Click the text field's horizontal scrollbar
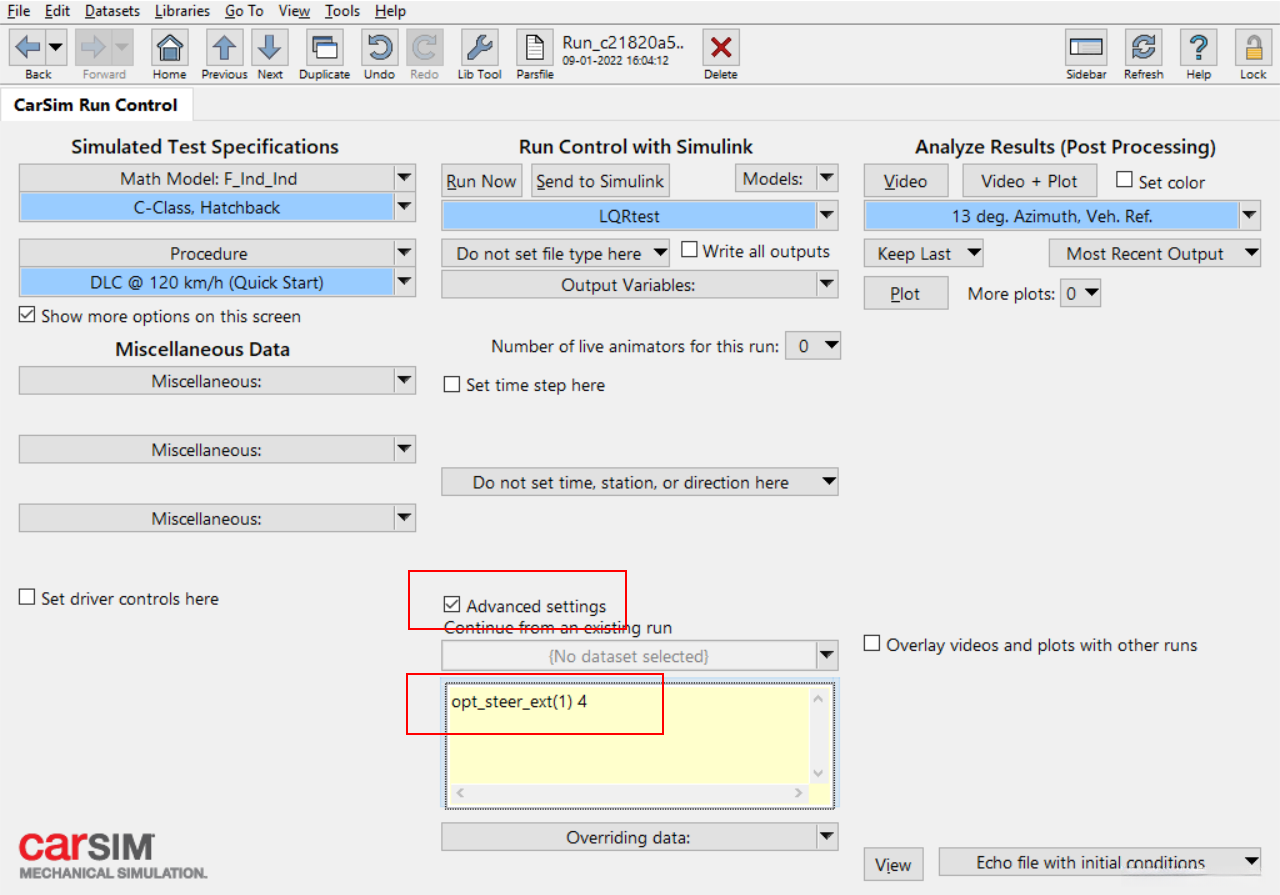Viewport: 1280px width, 895px height. pyautogui.click(x=627, y=793)
